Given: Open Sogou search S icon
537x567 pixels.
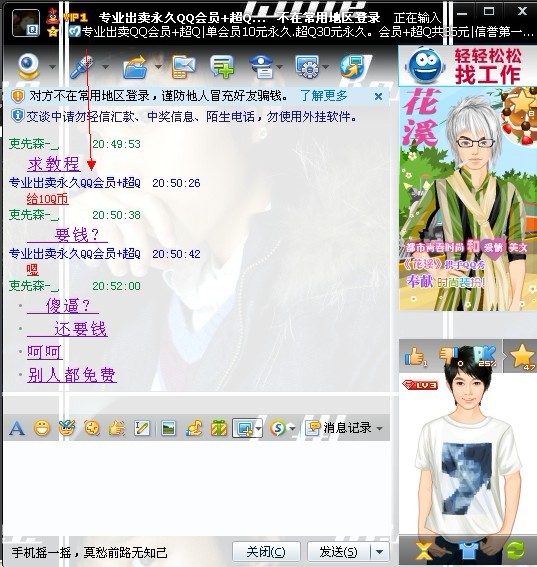Looking at the screenshot, I should [x=278, y=428].
